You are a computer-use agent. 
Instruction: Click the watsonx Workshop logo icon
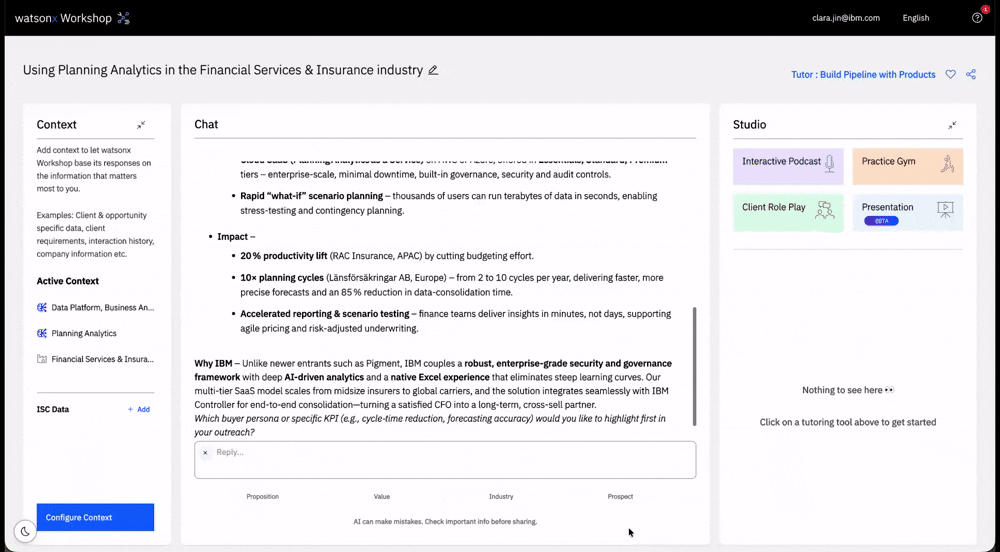124,18
